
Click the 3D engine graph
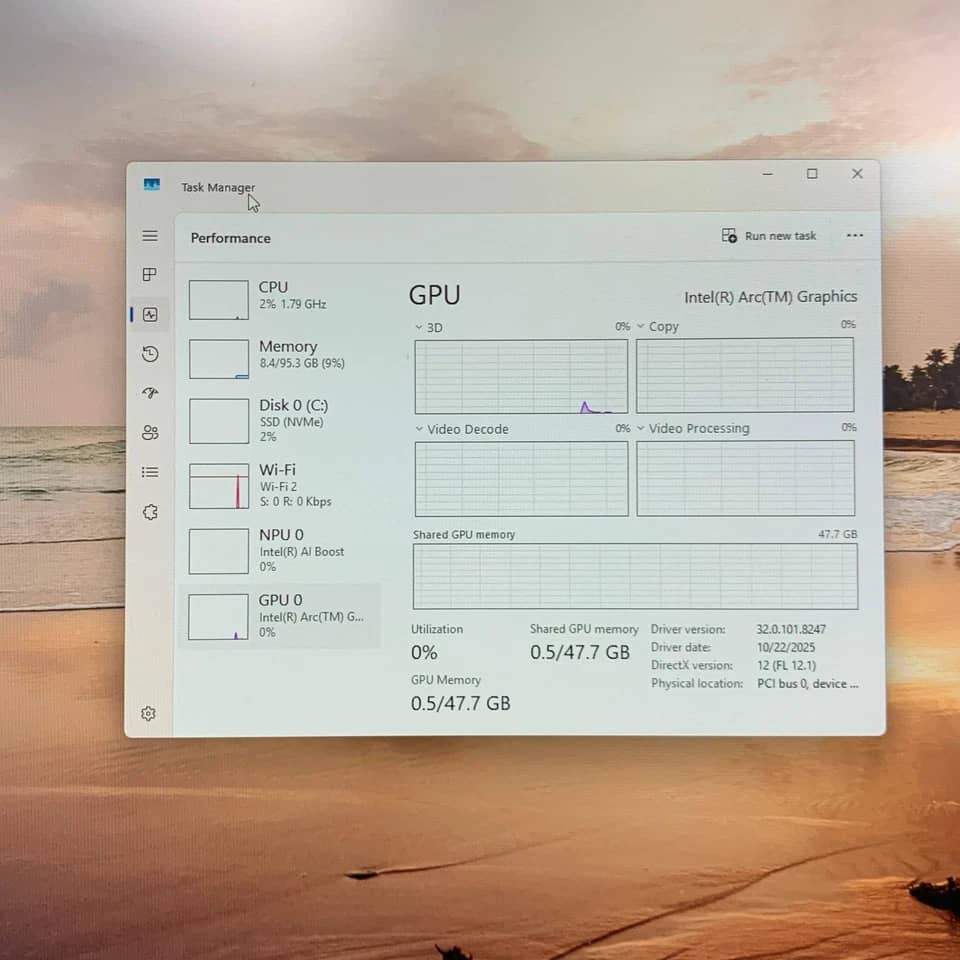(521, 377)
